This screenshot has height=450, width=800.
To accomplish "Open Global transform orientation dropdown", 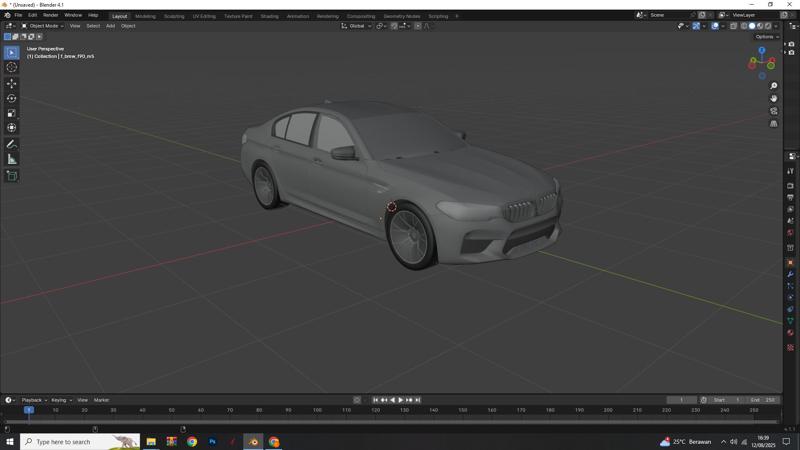I will tap(356, 26).
